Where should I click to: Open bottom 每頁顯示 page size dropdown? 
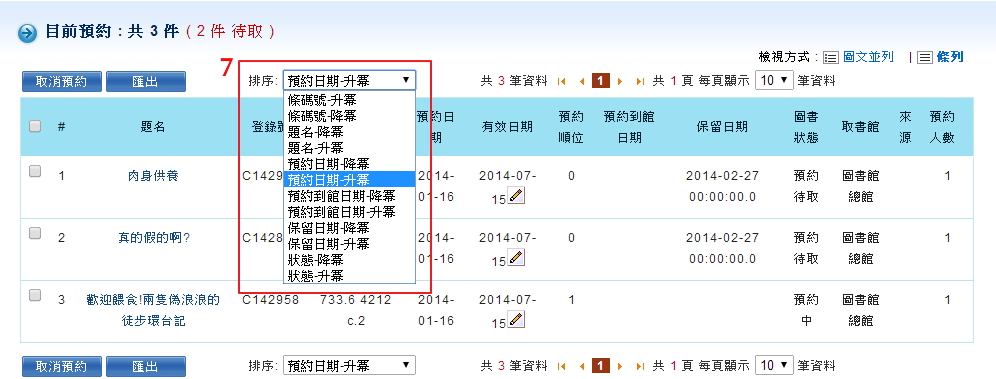774,365
